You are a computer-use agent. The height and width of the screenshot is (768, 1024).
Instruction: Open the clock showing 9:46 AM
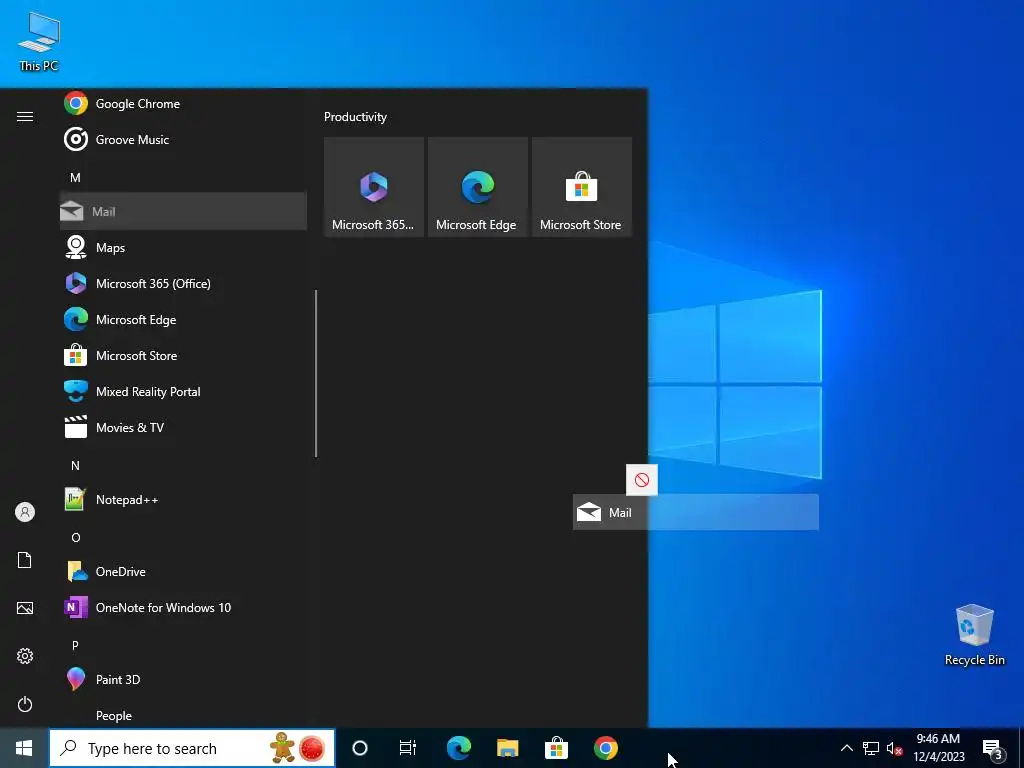[938, 748]
